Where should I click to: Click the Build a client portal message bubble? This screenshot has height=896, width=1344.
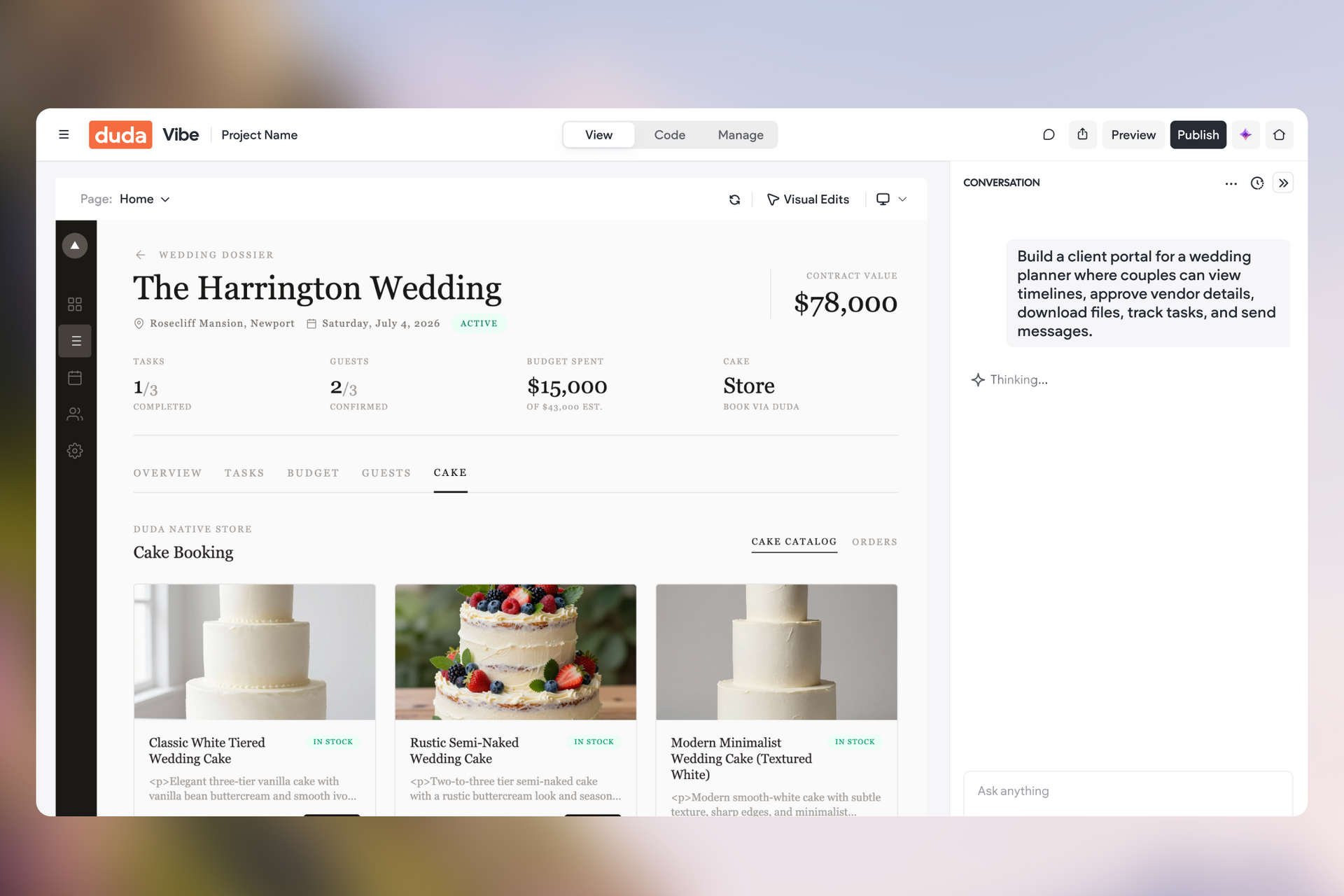click(1148, 293)
